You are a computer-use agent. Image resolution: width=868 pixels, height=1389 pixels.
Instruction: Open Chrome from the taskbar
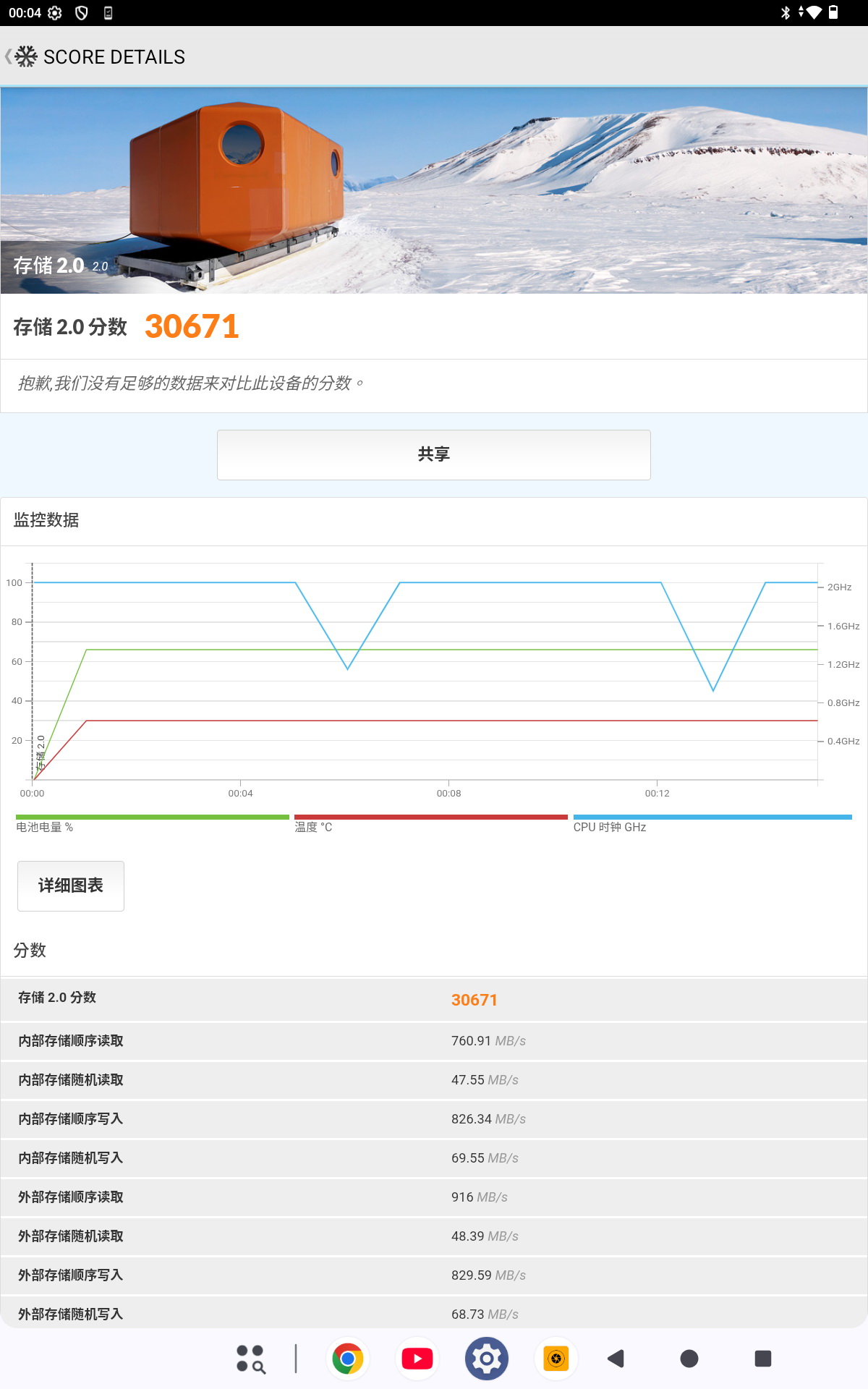point(348,1359)
